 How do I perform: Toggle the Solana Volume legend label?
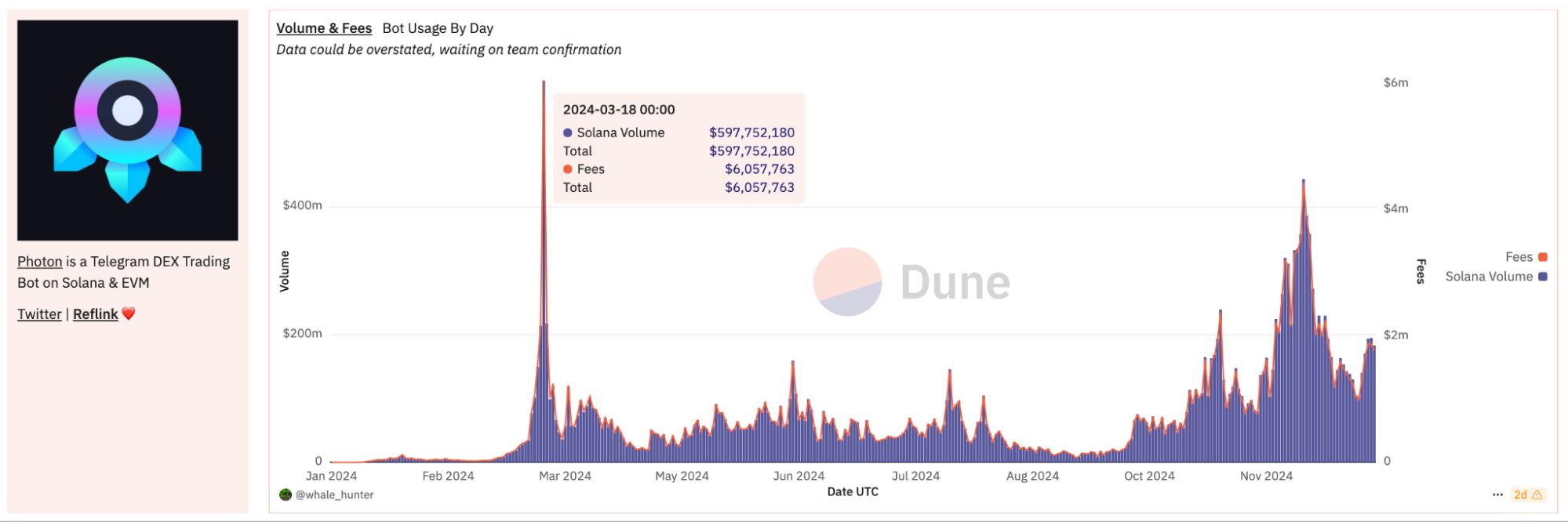[1488, 277]
